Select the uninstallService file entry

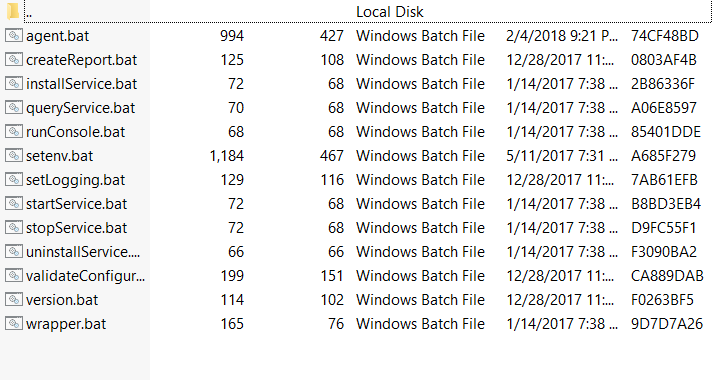pos(83,252)
